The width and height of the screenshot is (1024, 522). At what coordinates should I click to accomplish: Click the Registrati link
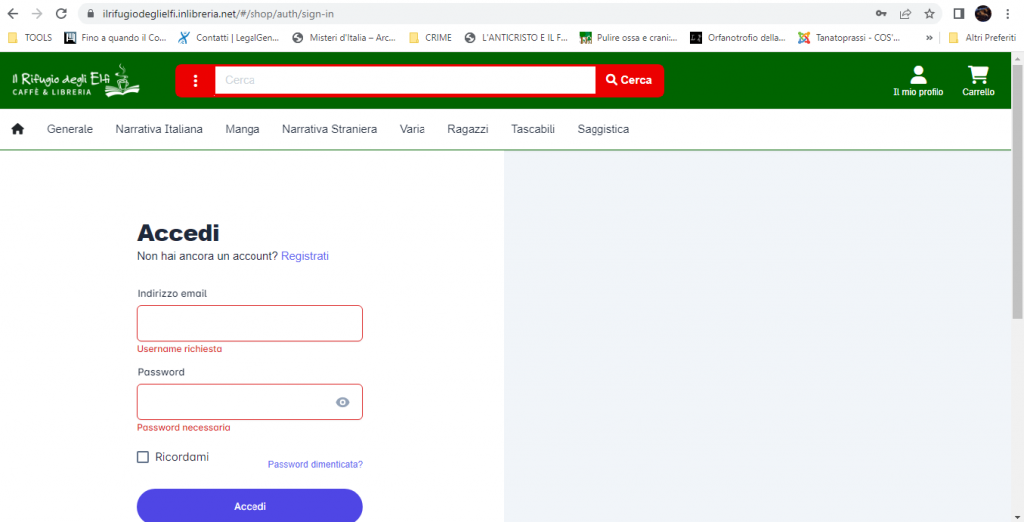tap(305, 256)
